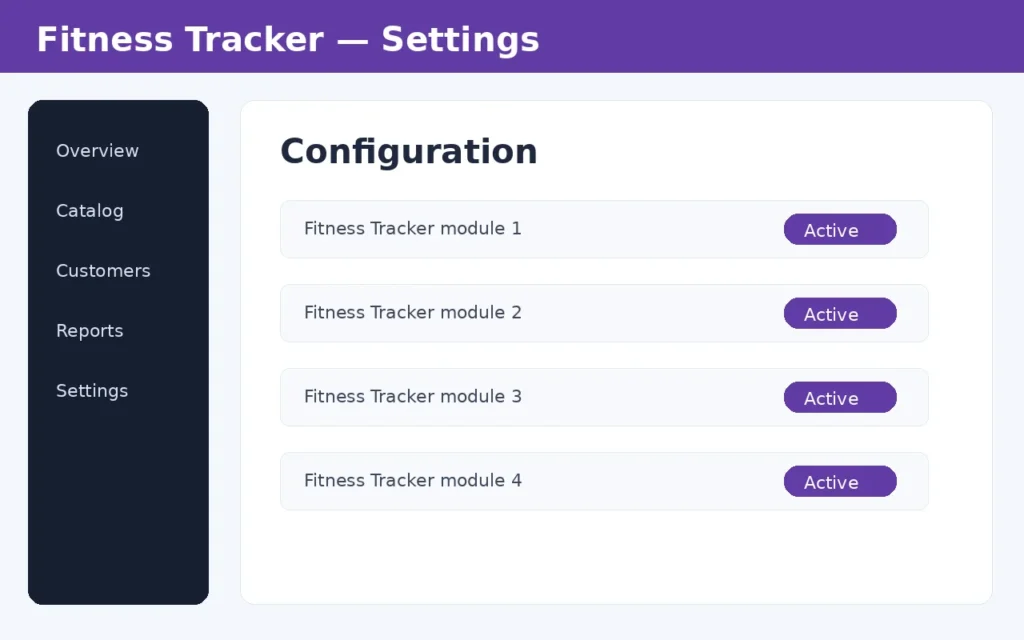The height and width of the screenshot is (640, 1024).
Task: Select the module 4 row card
Action: [604, 481]
